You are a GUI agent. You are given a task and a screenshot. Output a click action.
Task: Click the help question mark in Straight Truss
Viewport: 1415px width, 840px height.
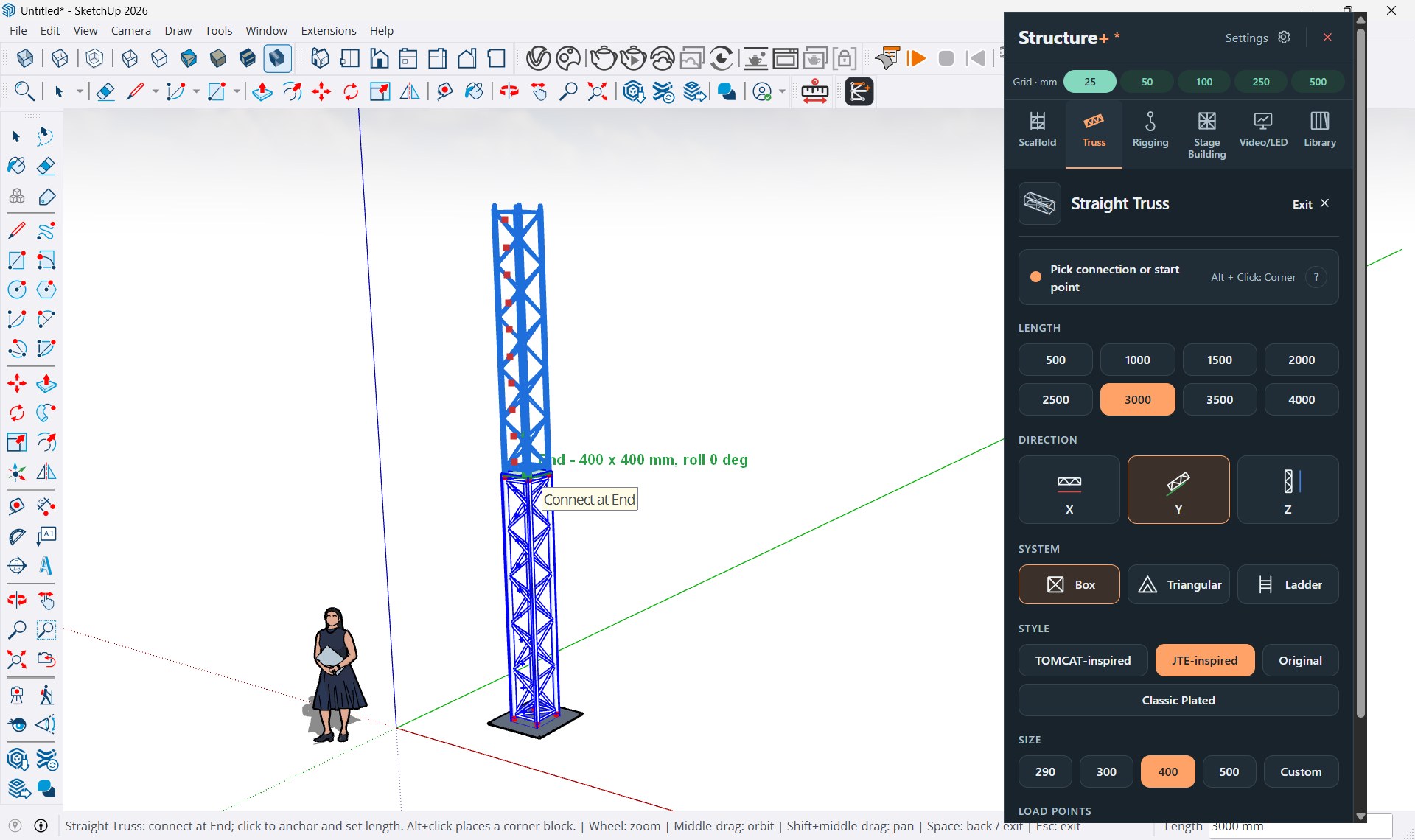point(1316,277)
